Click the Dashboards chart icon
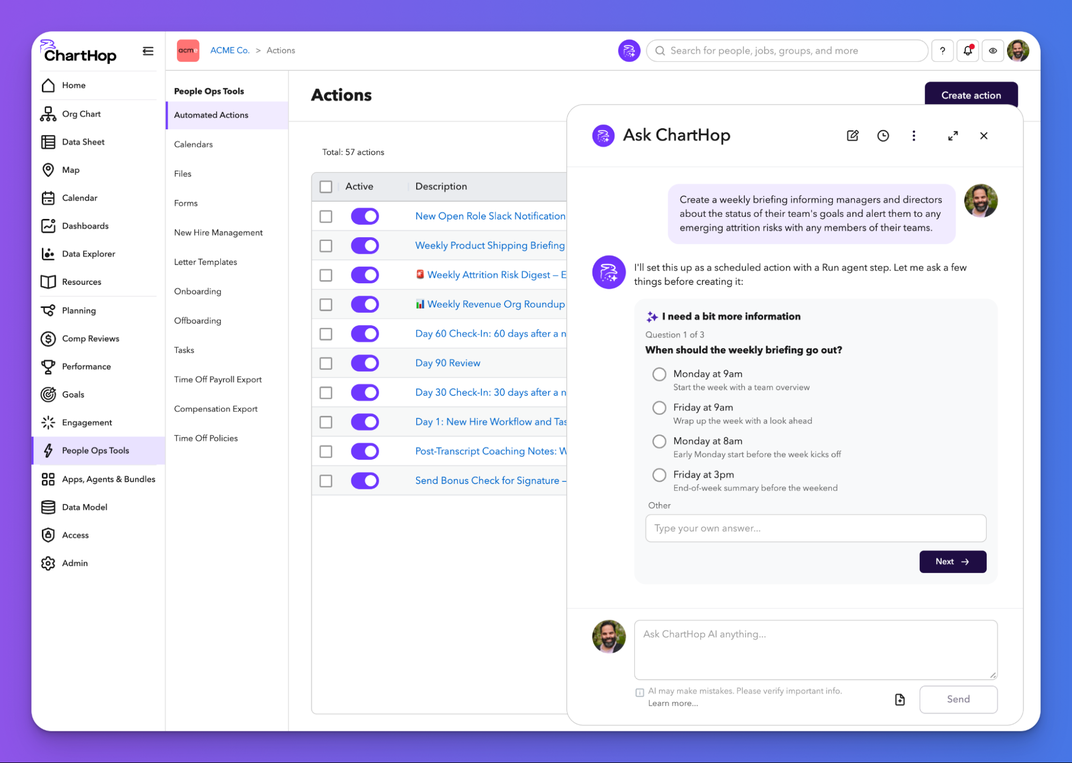The image size is (1072, 763). pyautogui.click(x=48, y=226)
